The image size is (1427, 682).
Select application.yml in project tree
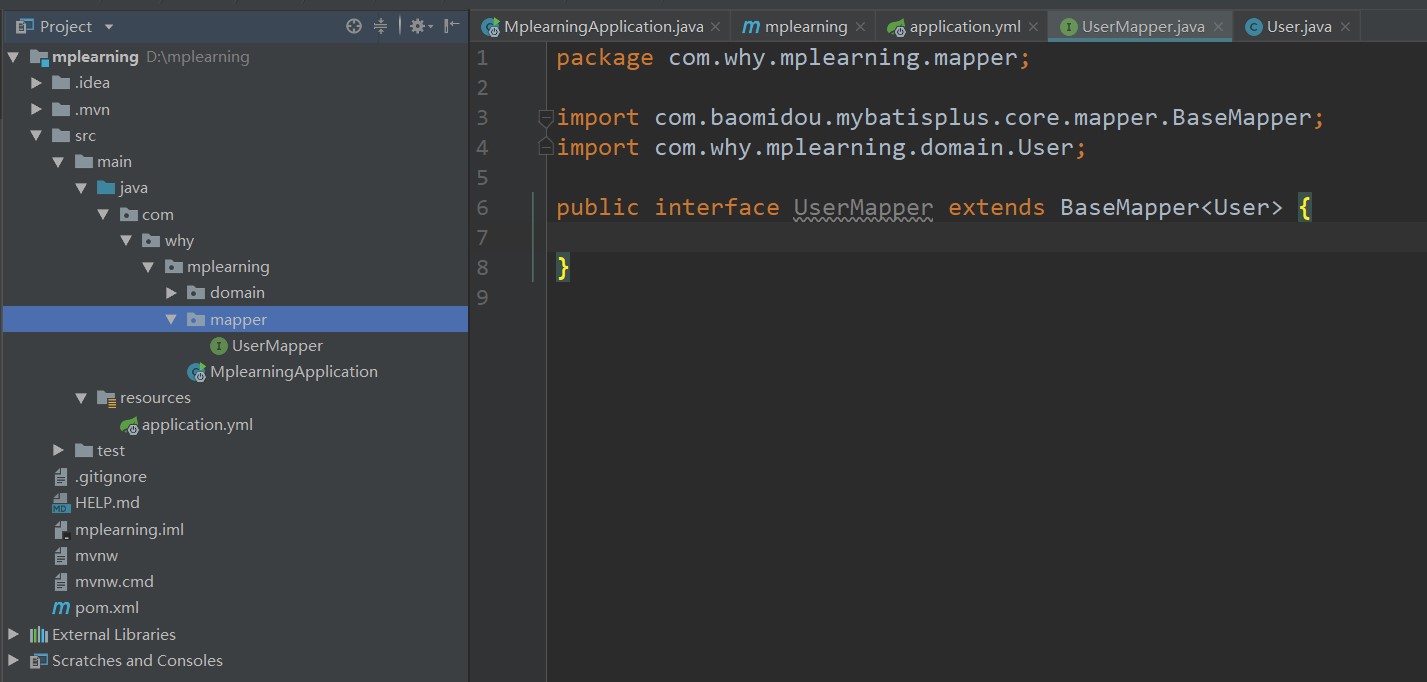click(x=197, y=424)
